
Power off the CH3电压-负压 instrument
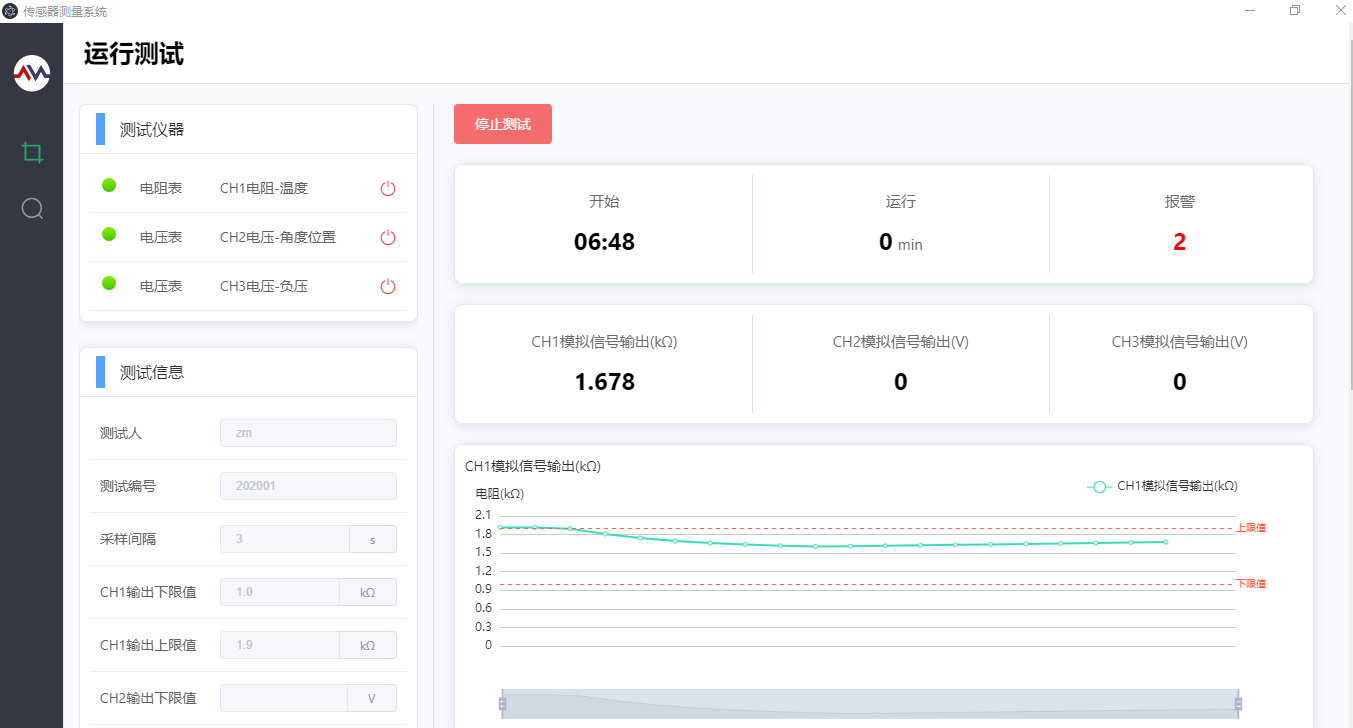[x=388, y=286]
